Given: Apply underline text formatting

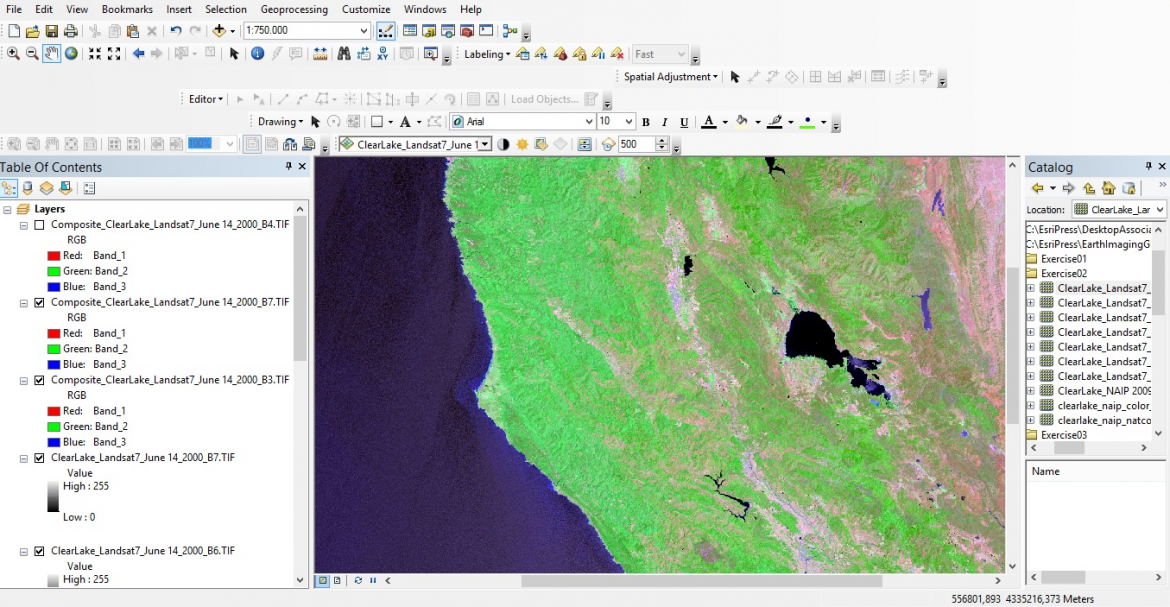Looking at the screenshot, I should coord(684,122).
